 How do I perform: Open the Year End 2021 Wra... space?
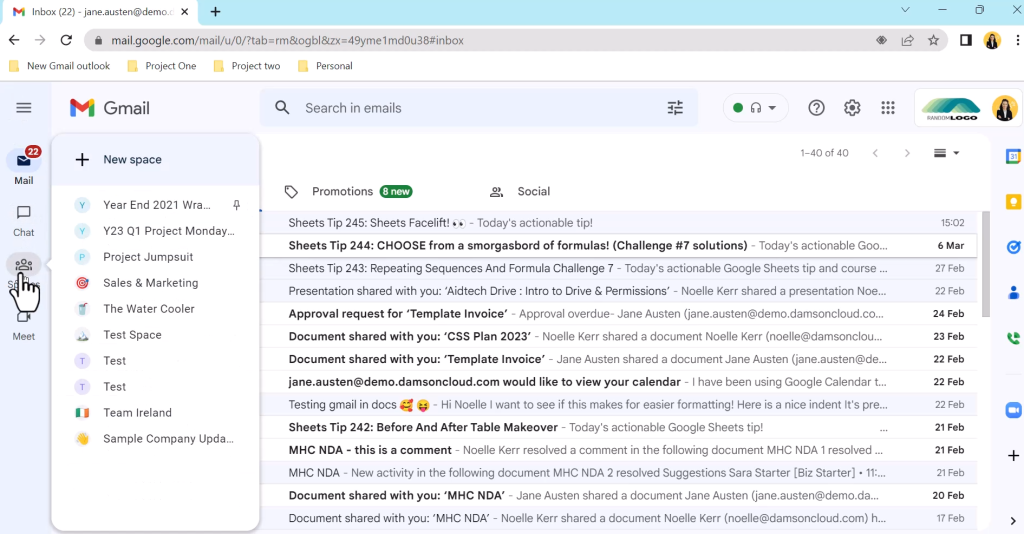coord(155,205)
